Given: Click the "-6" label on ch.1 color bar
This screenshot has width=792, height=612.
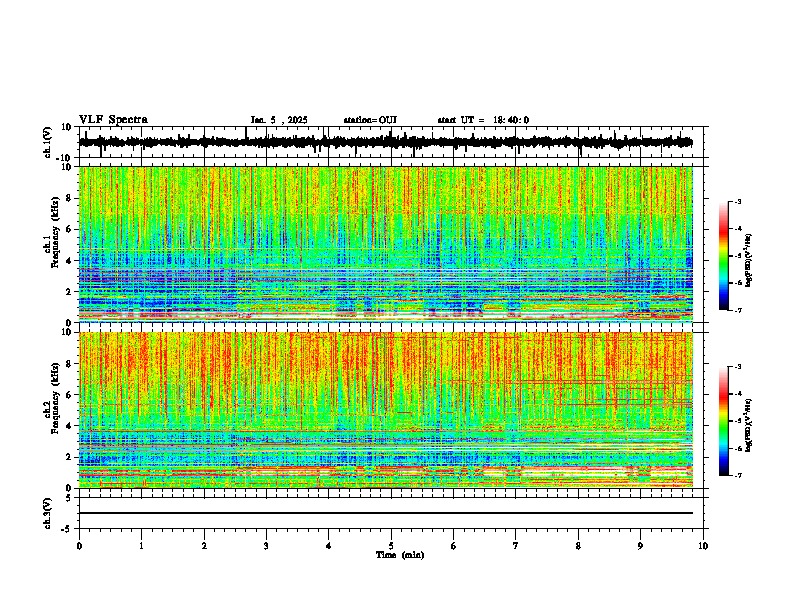Looking at the screenshot, I should (x=738, y=283).
